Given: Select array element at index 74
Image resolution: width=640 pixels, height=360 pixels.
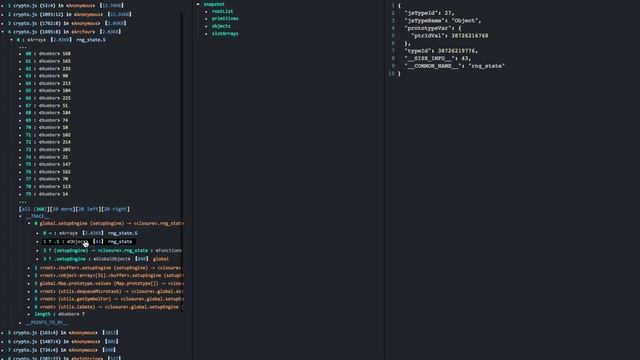Looking at the screenshot, I should (47, 157).
